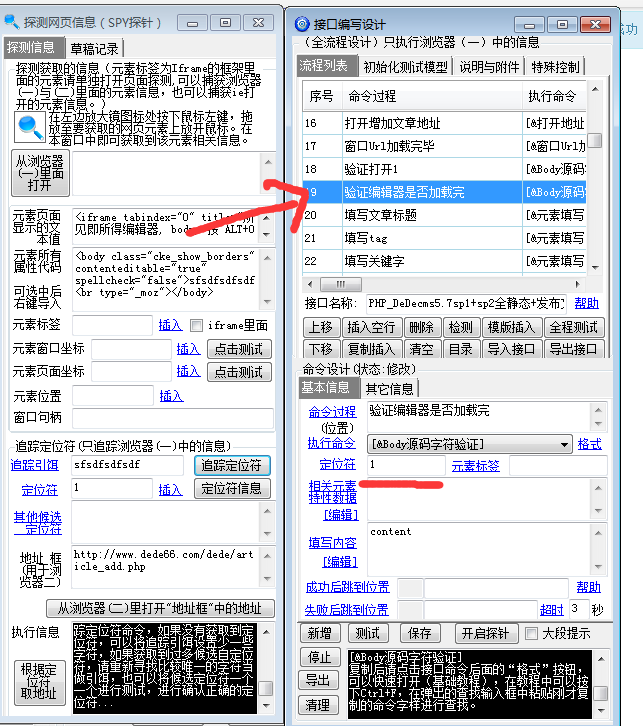
Task: Click the flow list vertical scrollbar thumb
Action: [x=595, y=140]
